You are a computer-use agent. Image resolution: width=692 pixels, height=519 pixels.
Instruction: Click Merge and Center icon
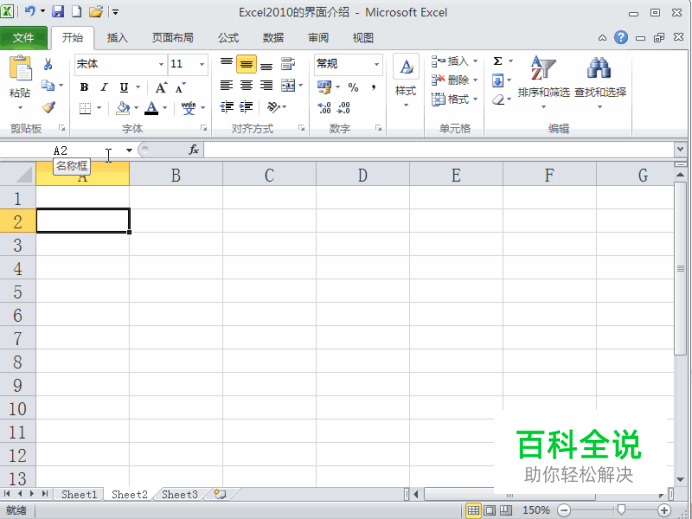pyautogui.click(x=288, y=85)
